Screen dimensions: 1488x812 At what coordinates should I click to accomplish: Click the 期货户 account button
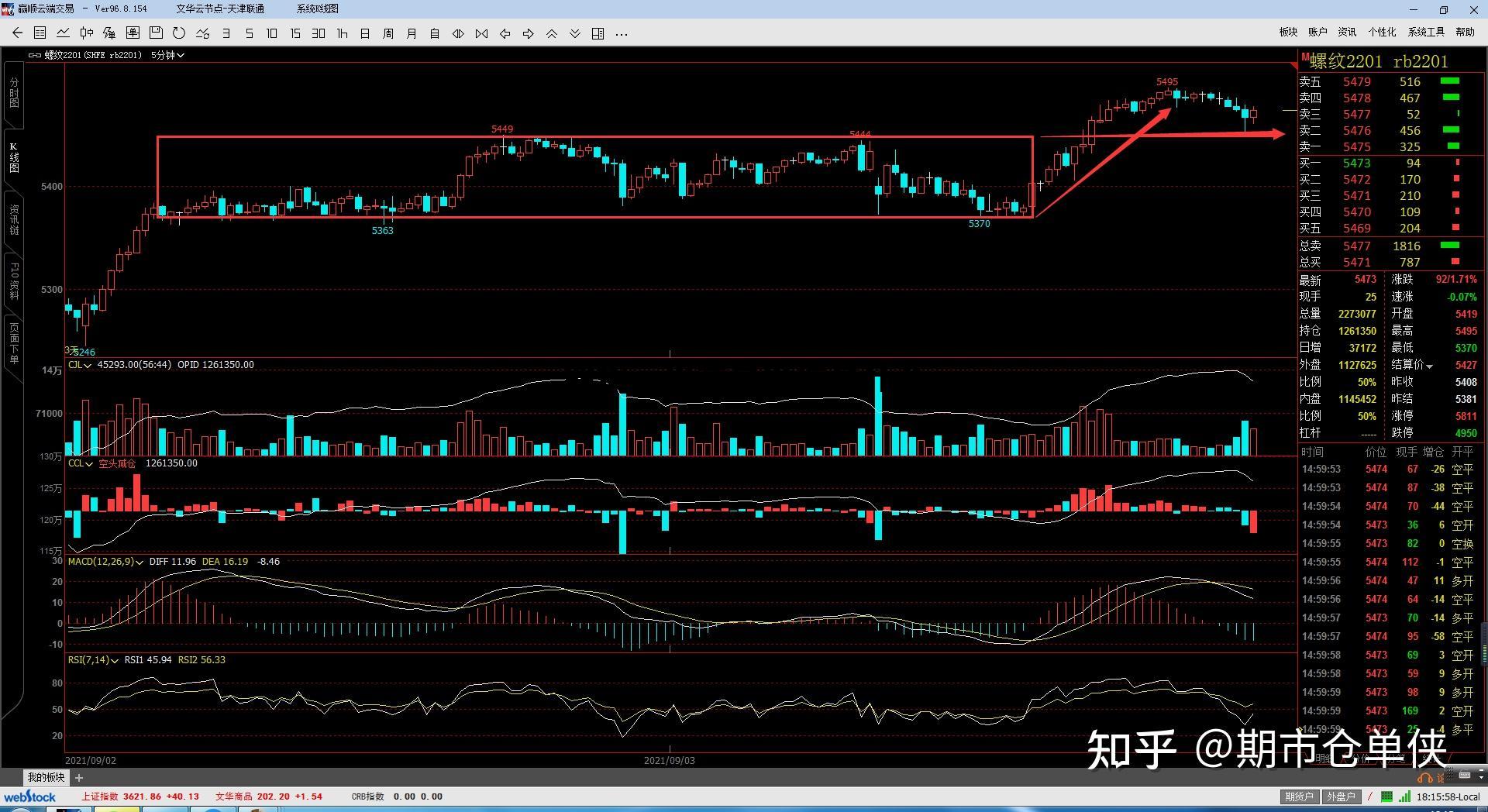click(x=1299, y=797)
